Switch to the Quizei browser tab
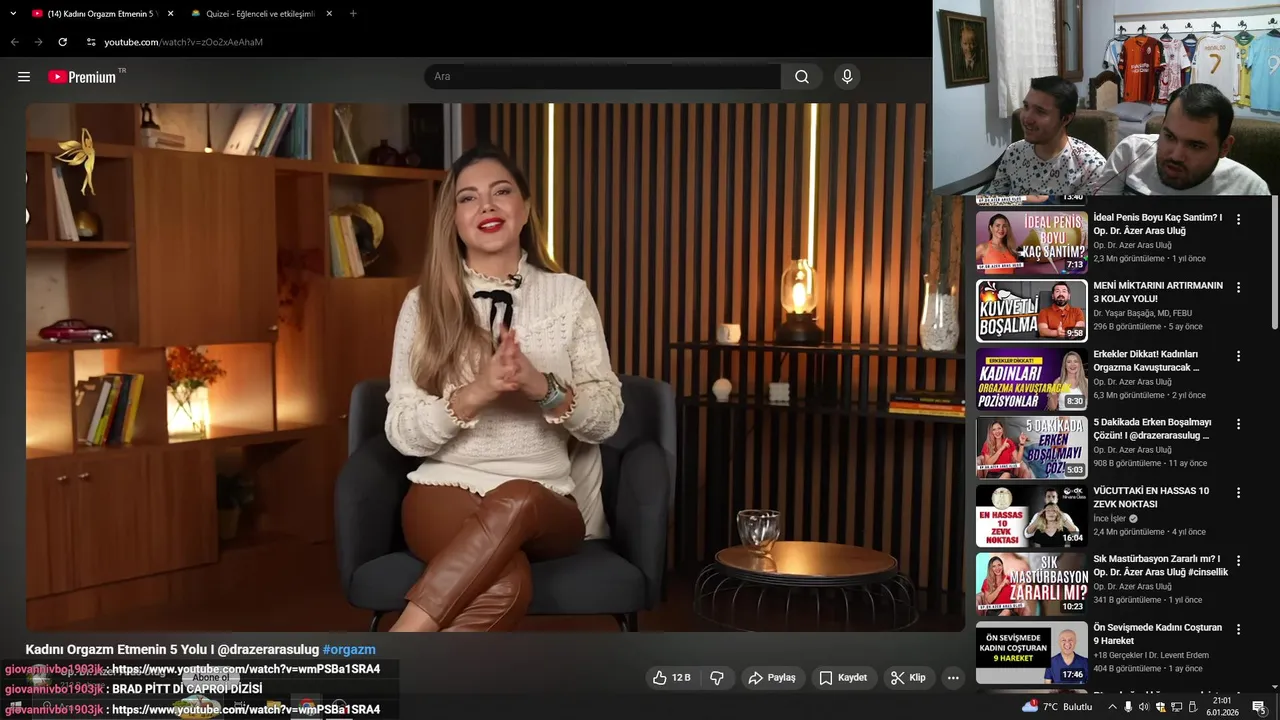Screen dimensions: 1280x720 tap(260, 14)
